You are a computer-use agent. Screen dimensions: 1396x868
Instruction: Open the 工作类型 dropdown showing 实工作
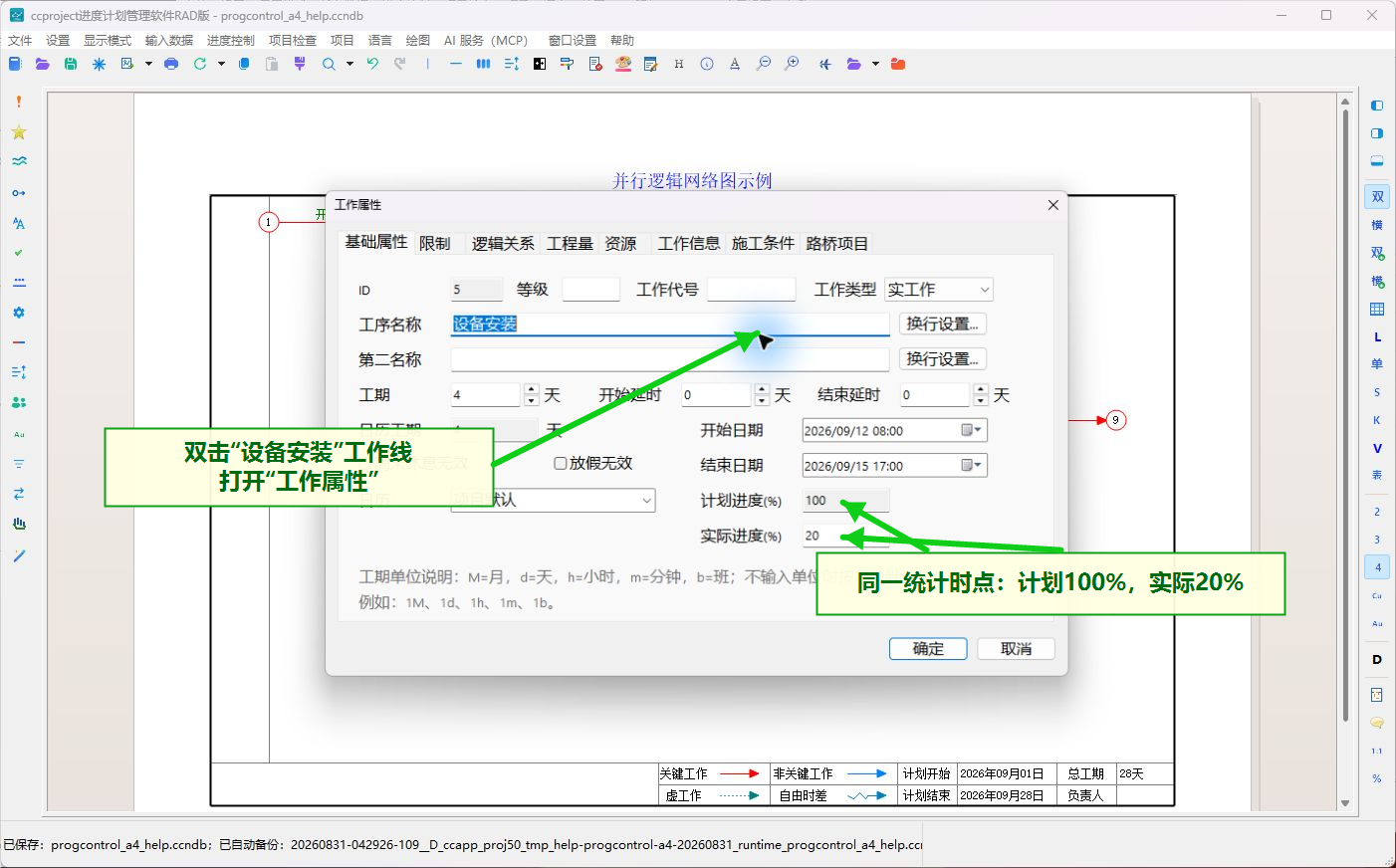(x=939, y=290)
